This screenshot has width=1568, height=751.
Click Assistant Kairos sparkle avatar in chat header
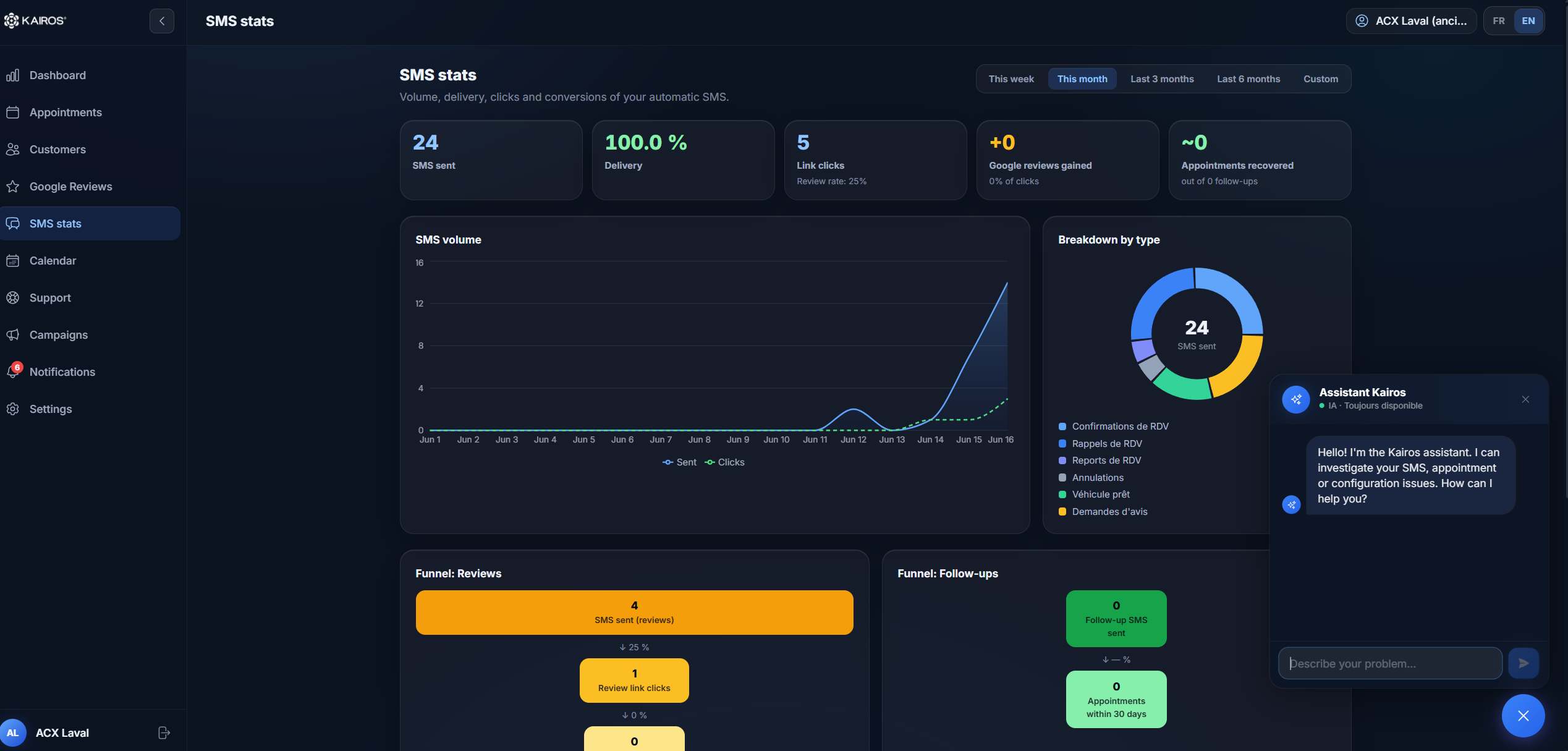(x=1296, y=399)
